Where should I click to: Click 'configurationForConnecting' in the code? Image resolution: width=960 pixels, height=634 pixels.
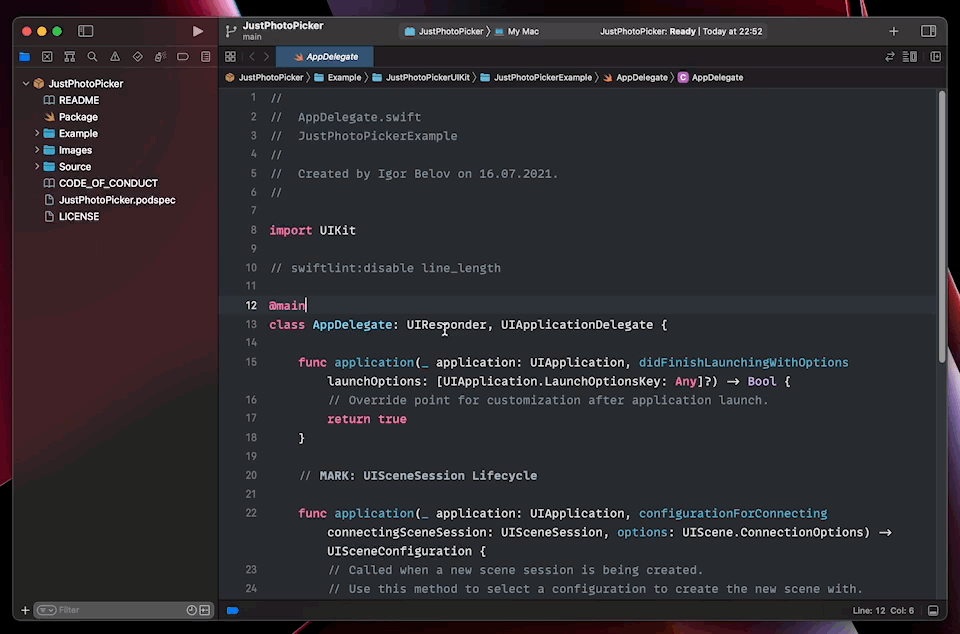pyautogui.click(x=733, y=513)
